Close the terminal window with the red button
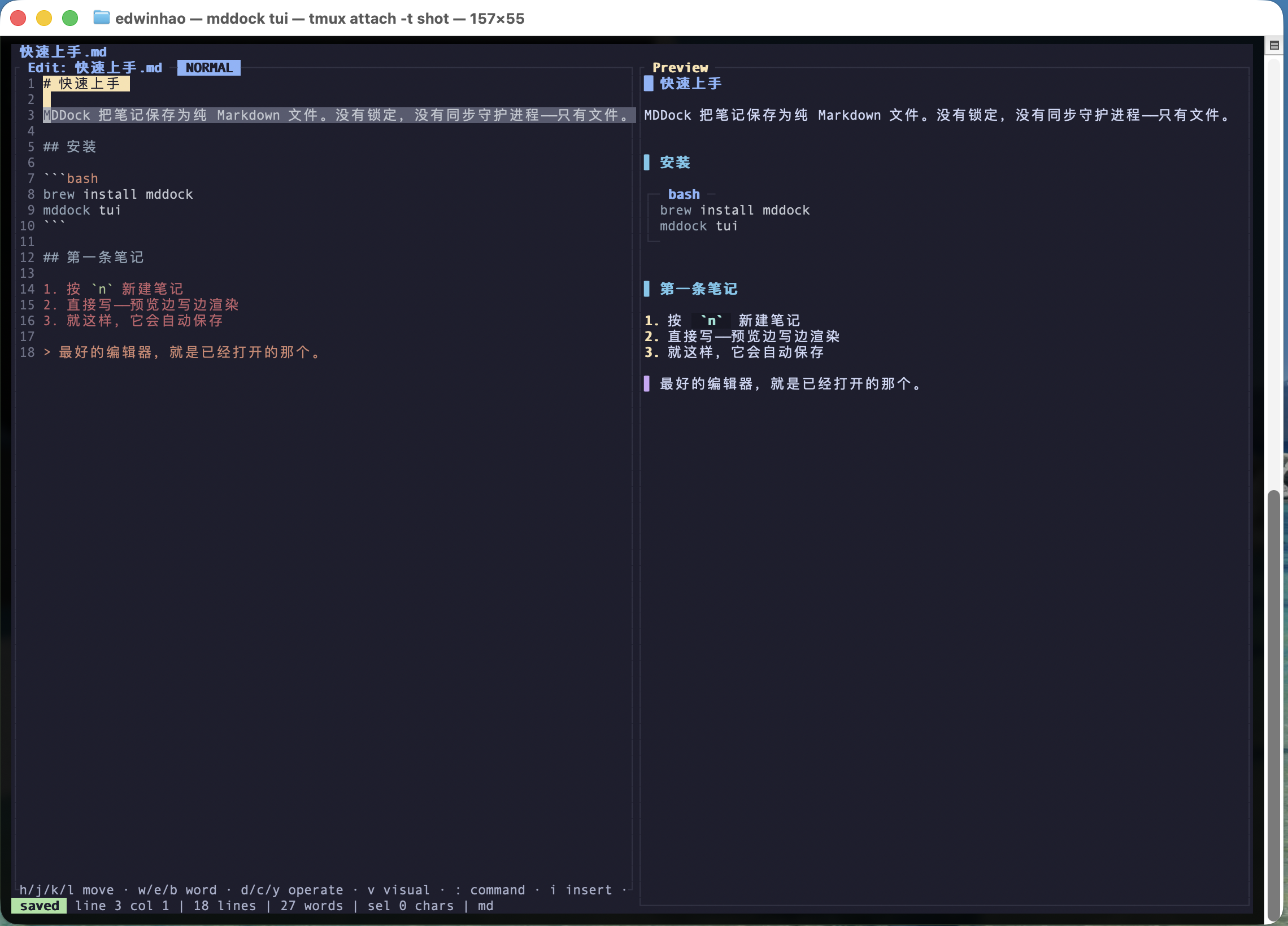Screen dimensions: 1288x926 18,18
